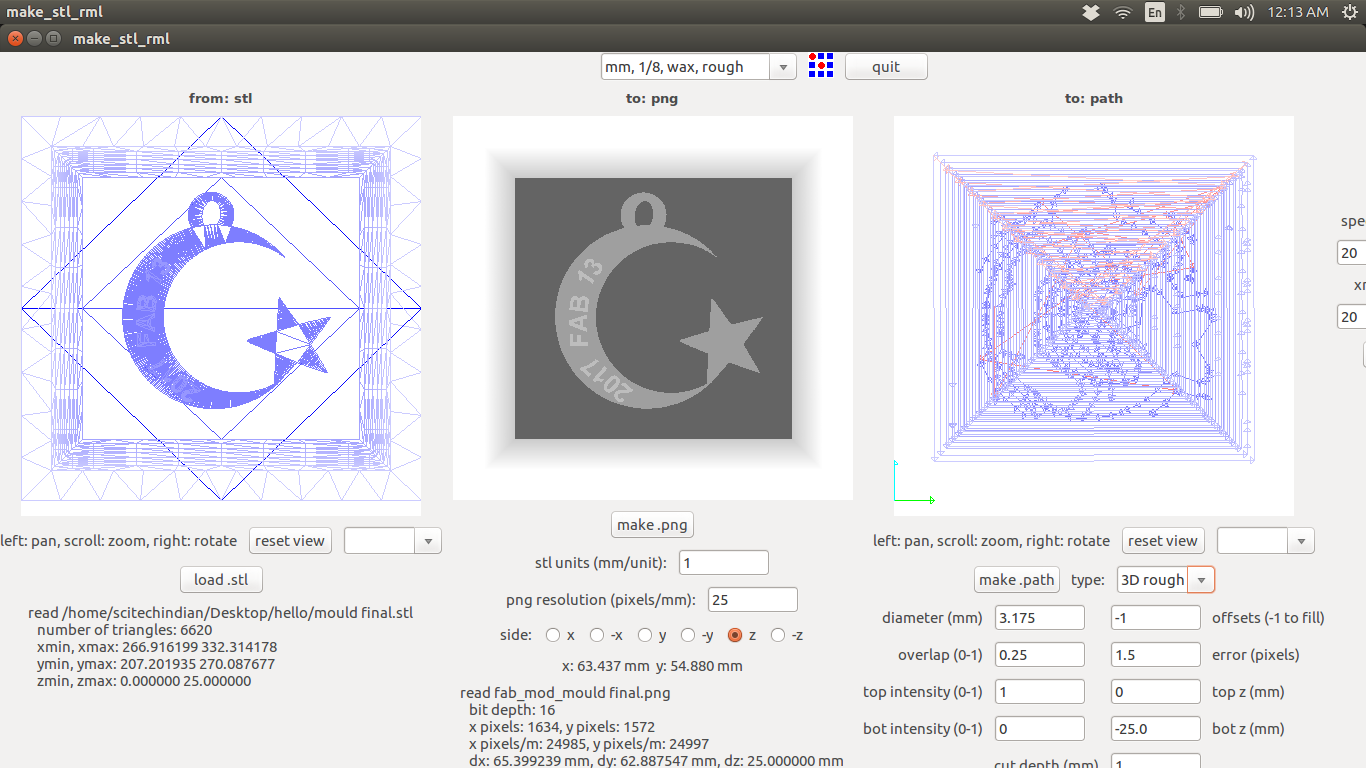Open the Wi-Fi network indicator
1366x768 pixels.
point(1123,12)
